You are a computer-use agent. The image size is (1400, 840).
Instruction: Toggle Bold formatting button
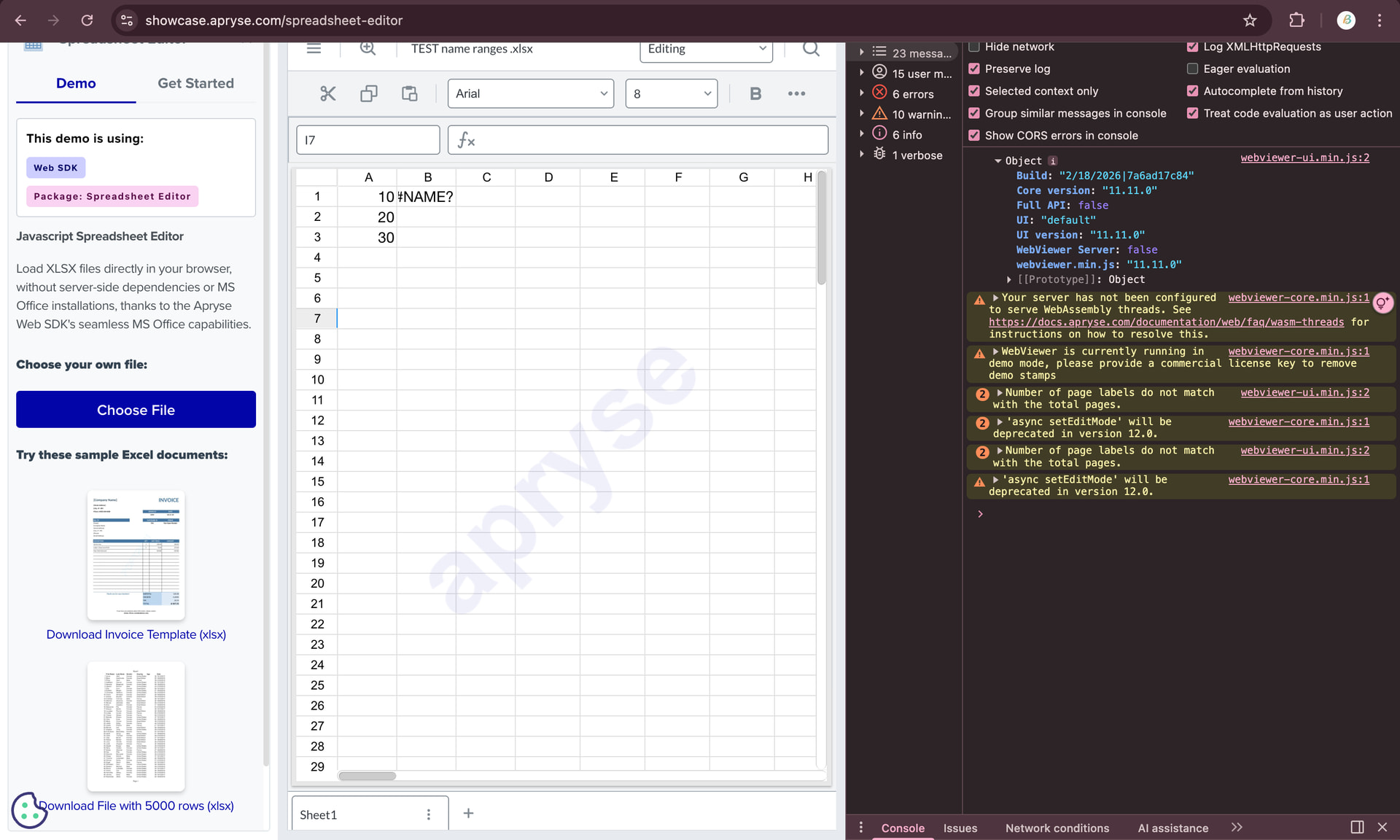pyautogui.click(x=755, y=93)
